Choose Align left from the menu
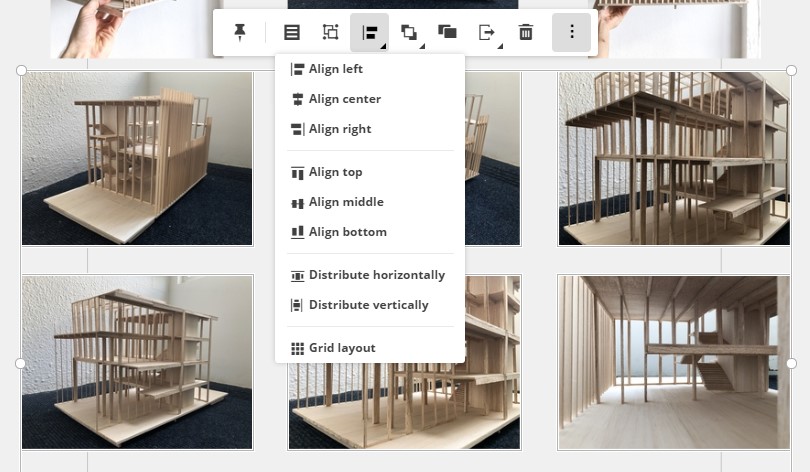The width and height of the screenshot is (810, 472). click(335, 69)
